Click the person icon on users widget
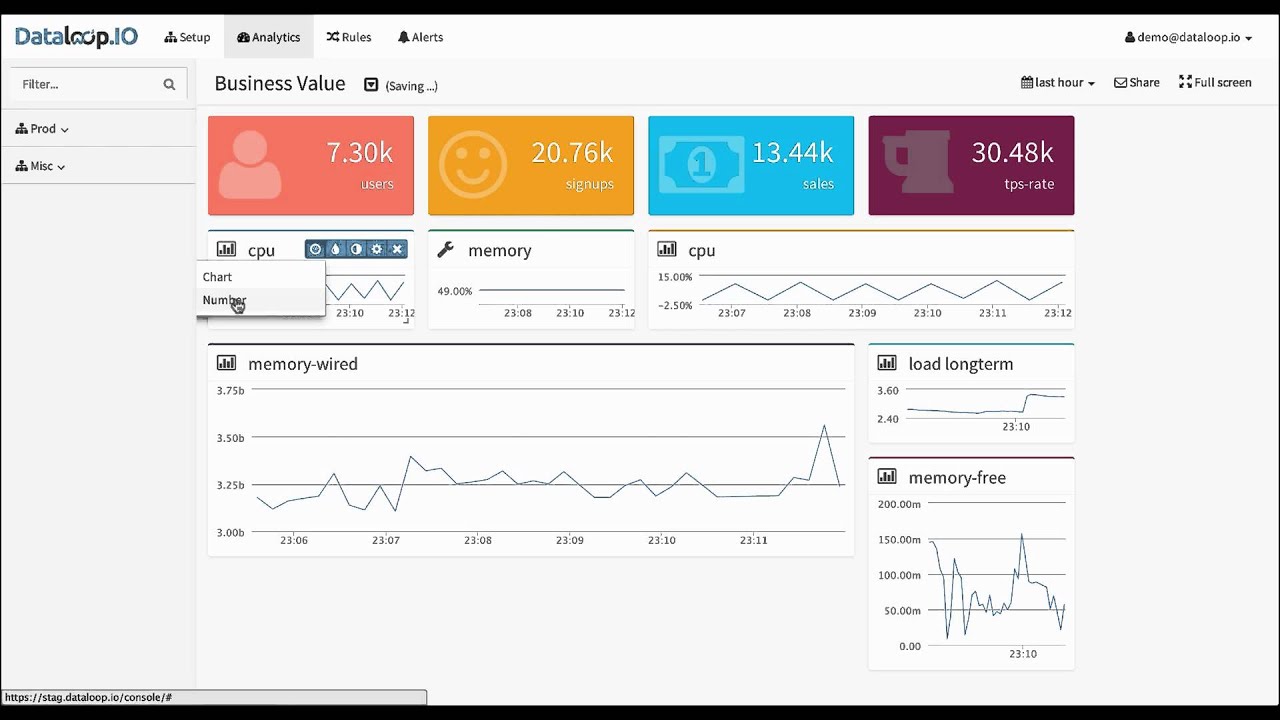 pyautogui.click(x=250, y=165)
